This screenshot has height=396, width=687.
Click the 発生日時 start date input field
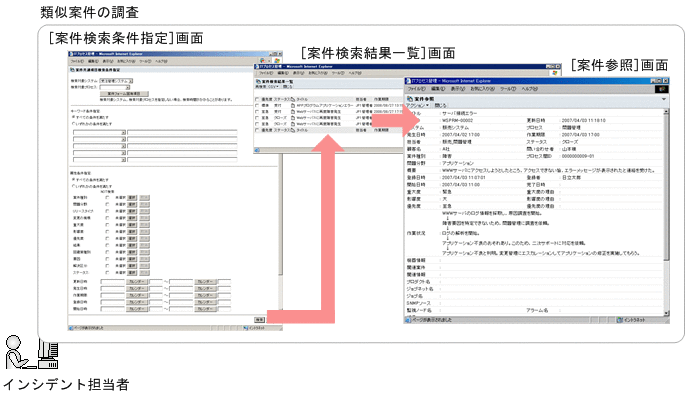click(113, 289)
